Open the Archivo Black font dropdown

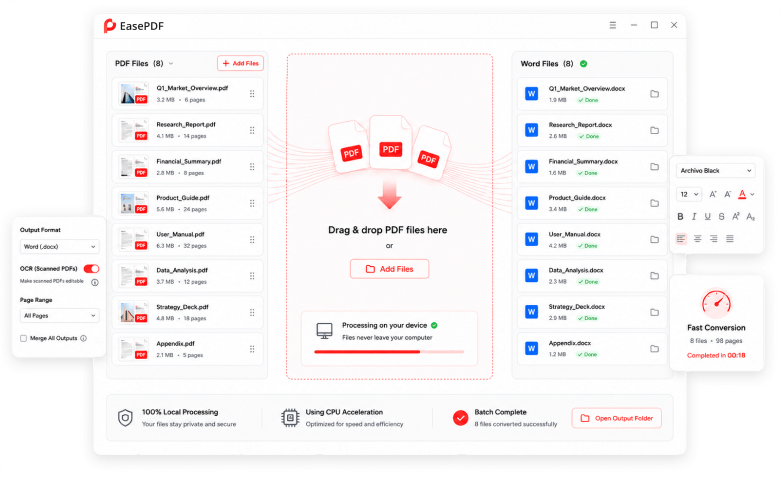coord(715,171)
